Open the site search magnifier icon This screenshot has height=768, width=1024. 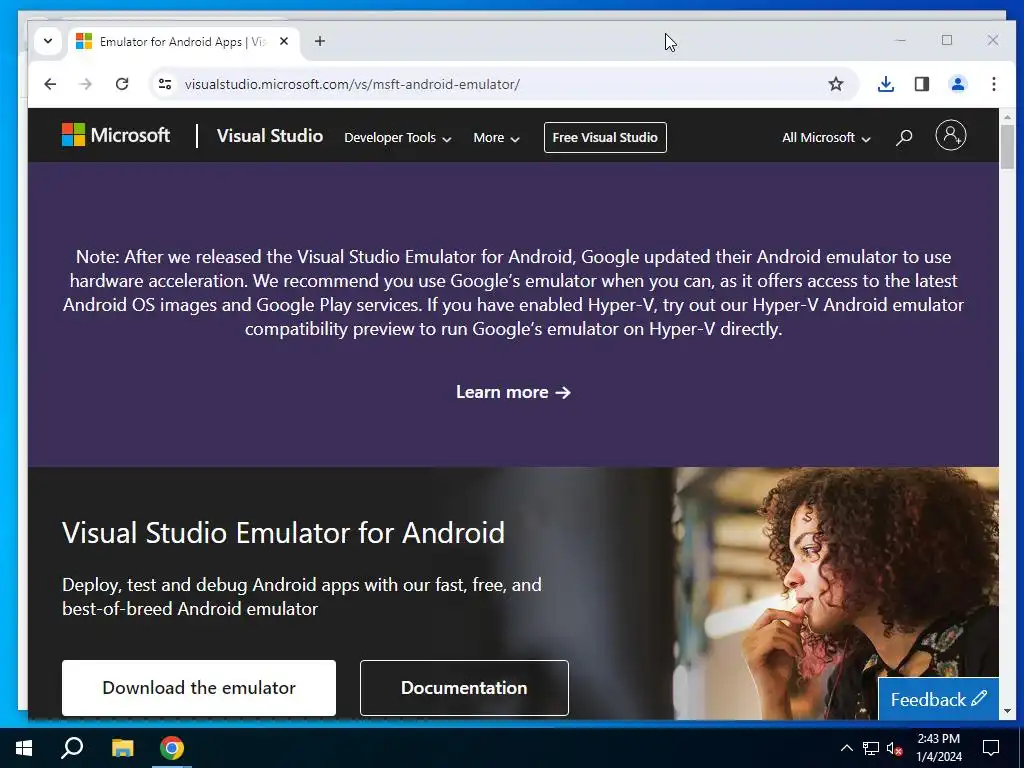coord(904,137)
